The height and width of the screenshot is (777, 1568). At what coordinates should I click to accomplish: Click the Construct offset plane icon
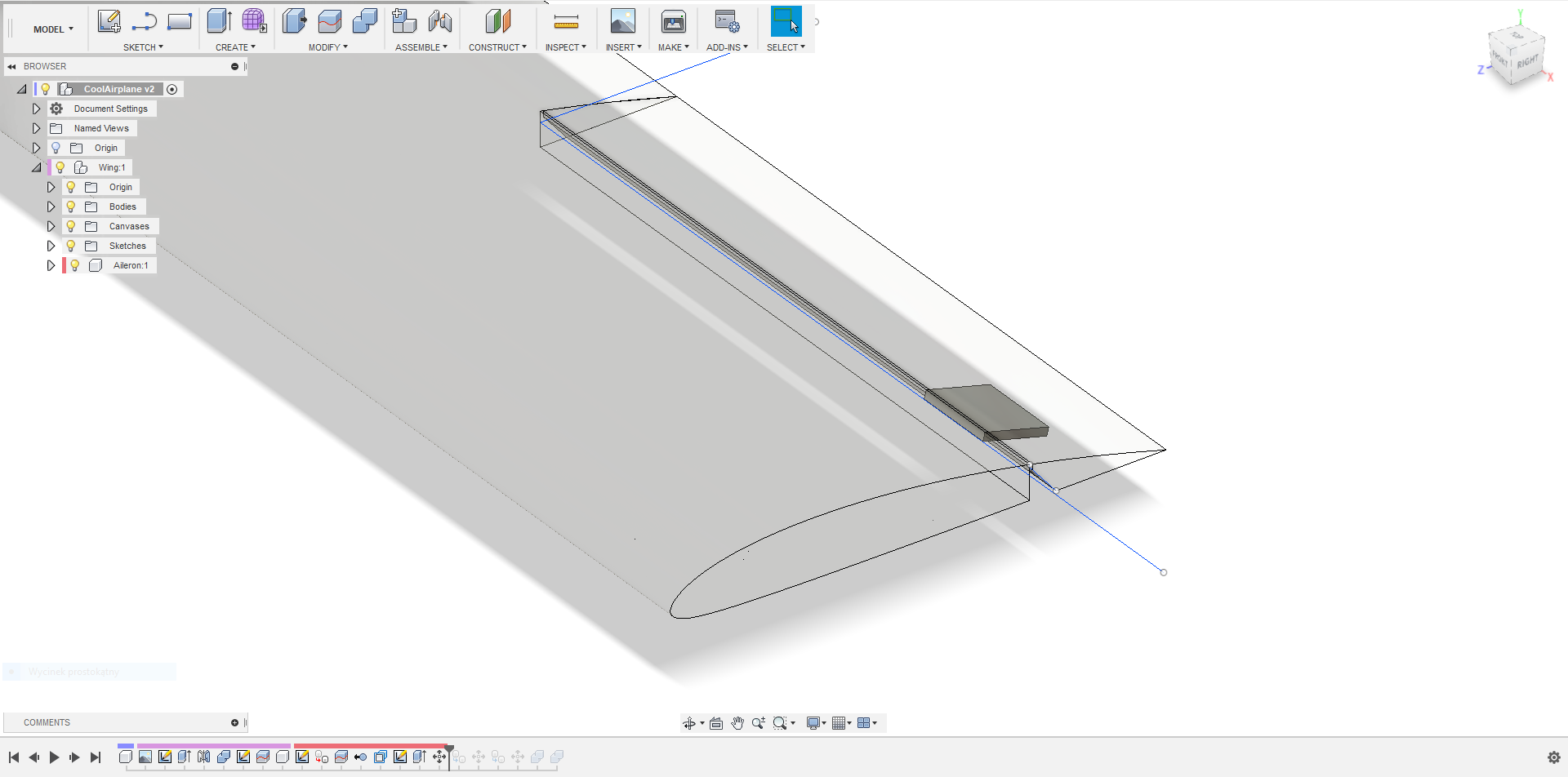click(x=497, y=21)
